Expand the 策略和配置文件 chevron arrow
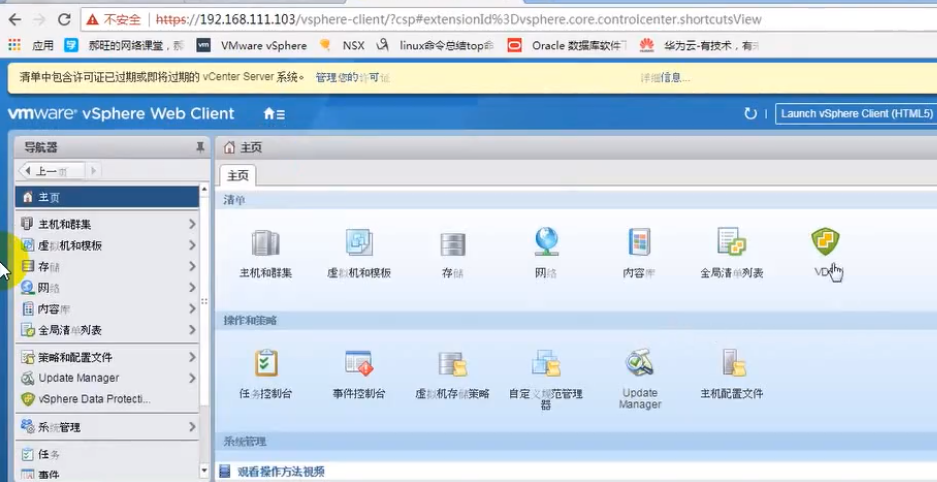Screen dimensions: 937x482 pyautogui.click(x=192, y=357)
